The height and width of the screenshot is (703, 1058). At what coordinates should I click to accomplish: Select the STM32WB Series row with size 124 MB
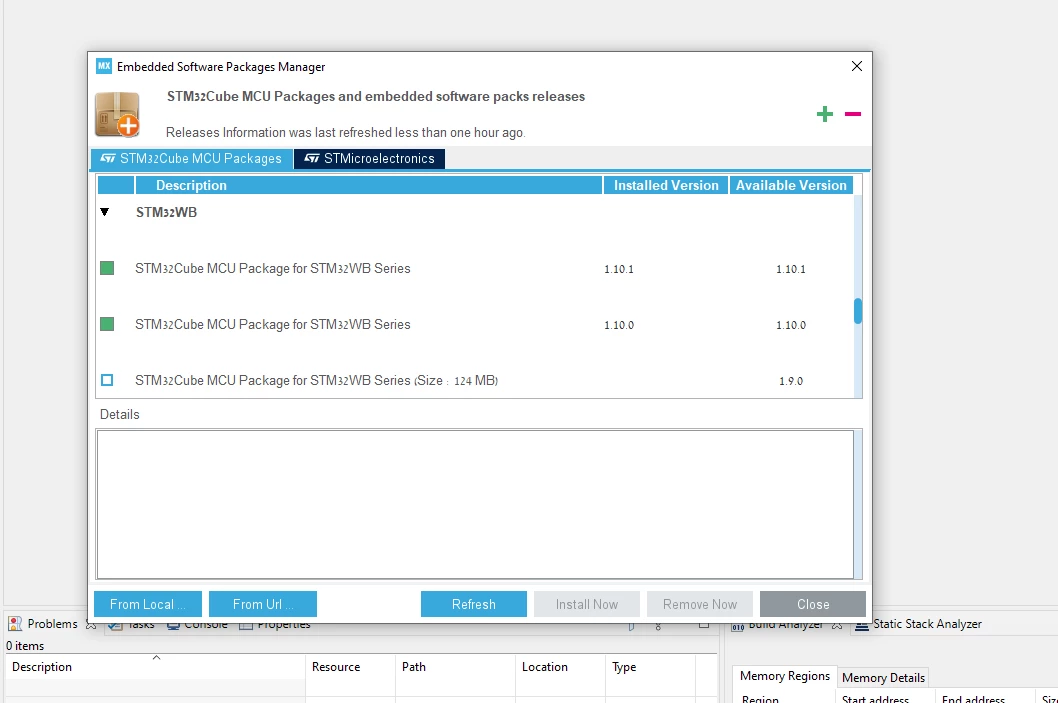point(476,381)
